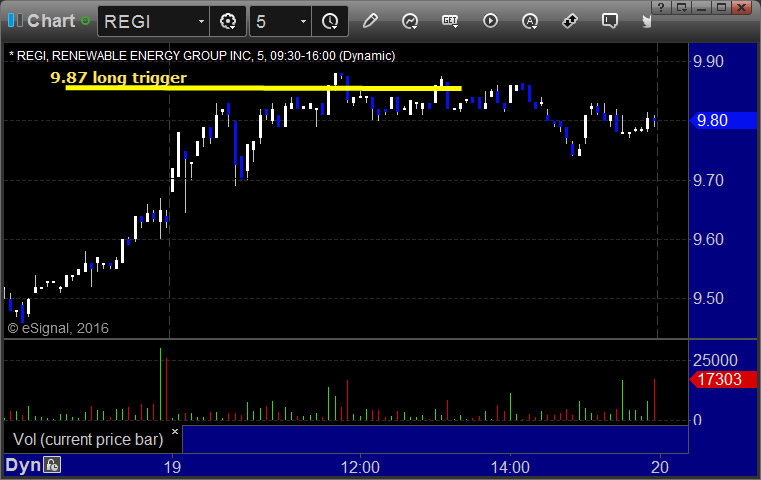The width and height of the screenshot is (761, 480).
Task: Click the up-down arrows trade icon
Action: 570,21
